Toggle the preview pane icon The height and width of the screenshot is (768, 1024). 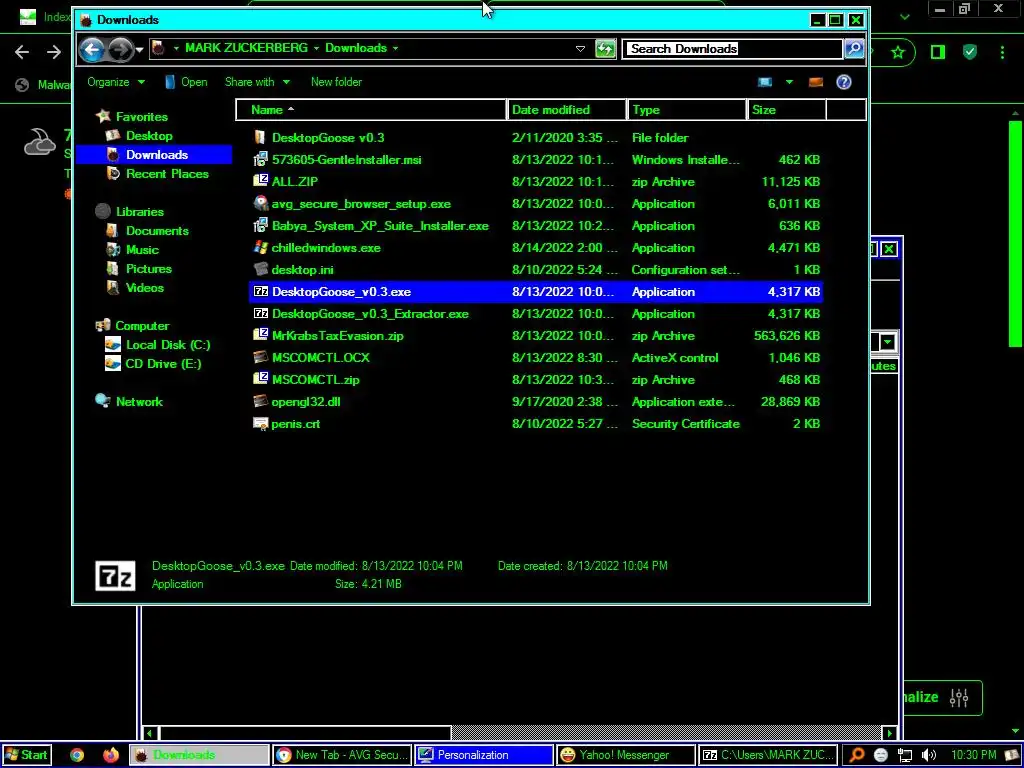coord(816,82)
